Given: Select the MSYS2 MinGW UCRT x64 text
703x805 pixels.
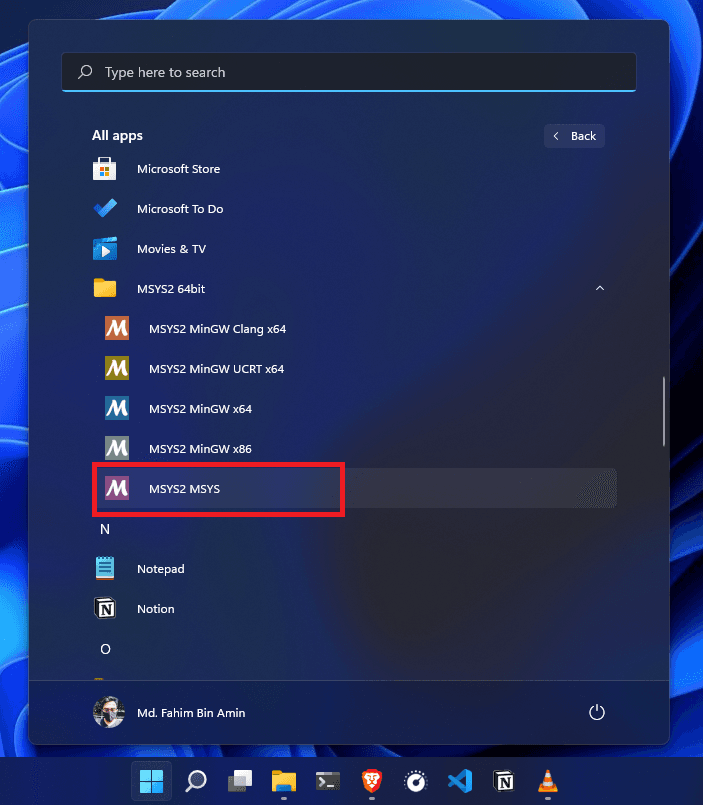Looking at the screenshot, I should [216, 369].
